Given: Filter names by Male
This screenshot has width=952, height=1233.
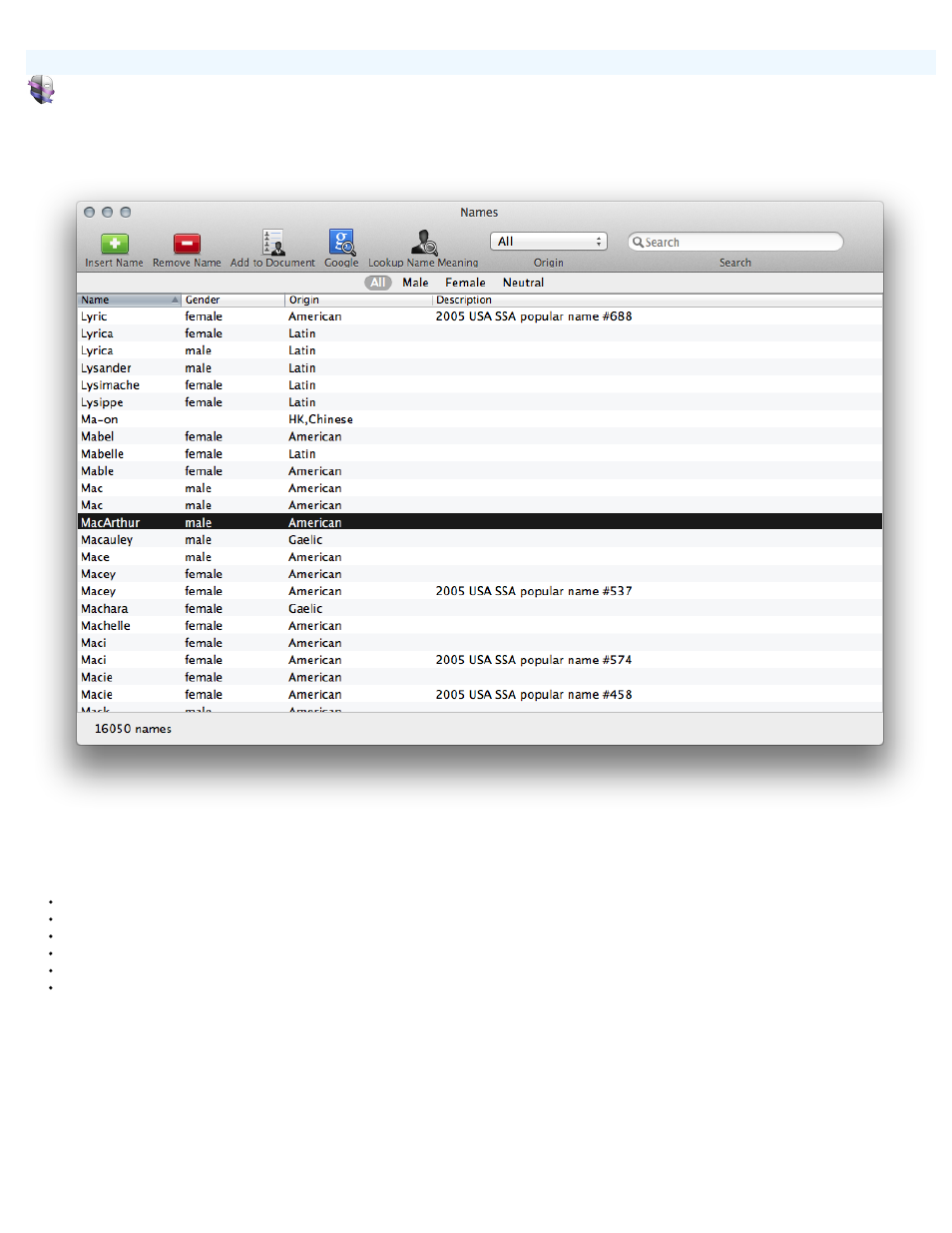Looking at the screenshot, I should click(x=415, y=283).
